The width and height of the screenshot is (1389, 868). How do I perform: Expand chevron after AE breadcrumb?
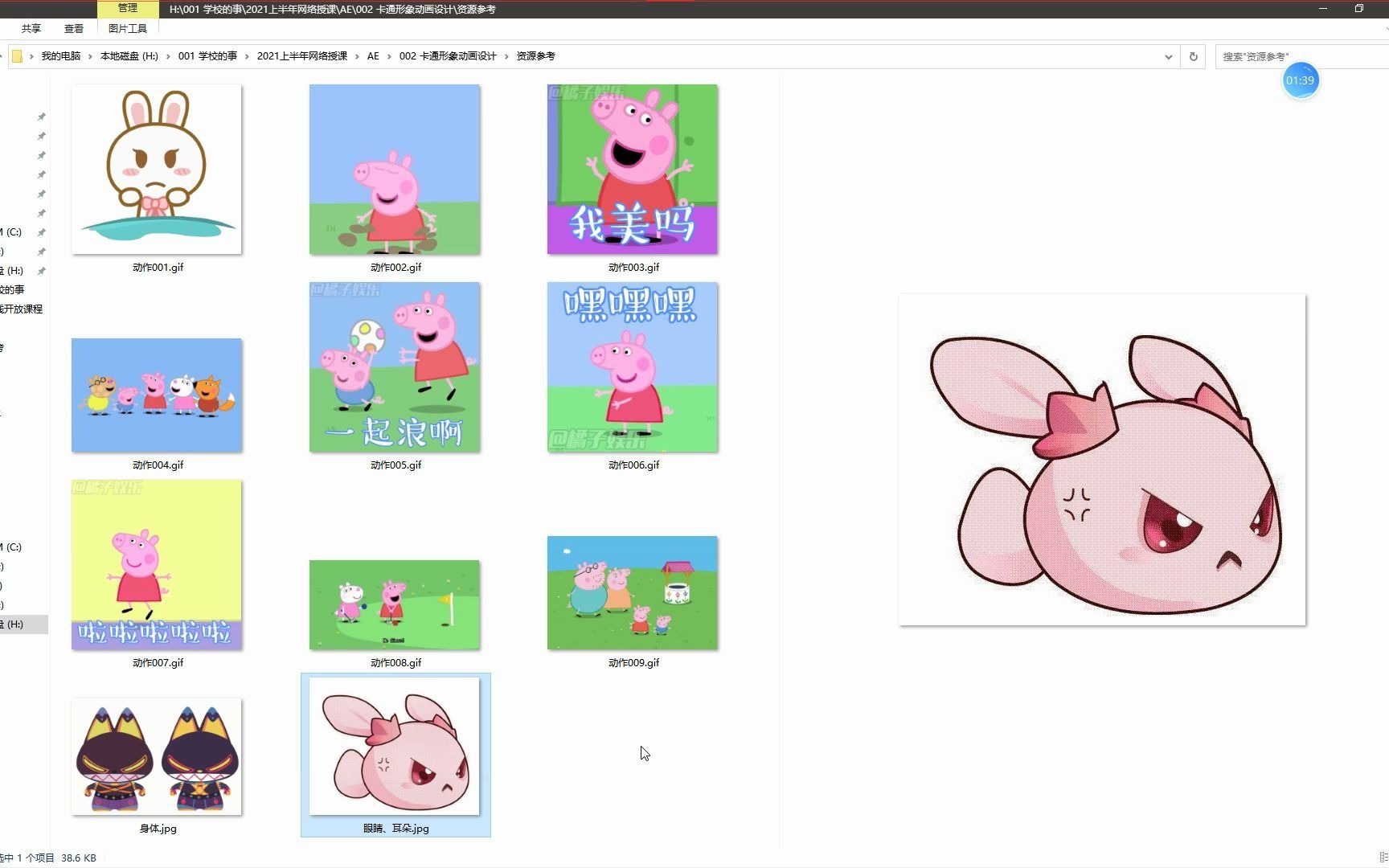point(390,56)
